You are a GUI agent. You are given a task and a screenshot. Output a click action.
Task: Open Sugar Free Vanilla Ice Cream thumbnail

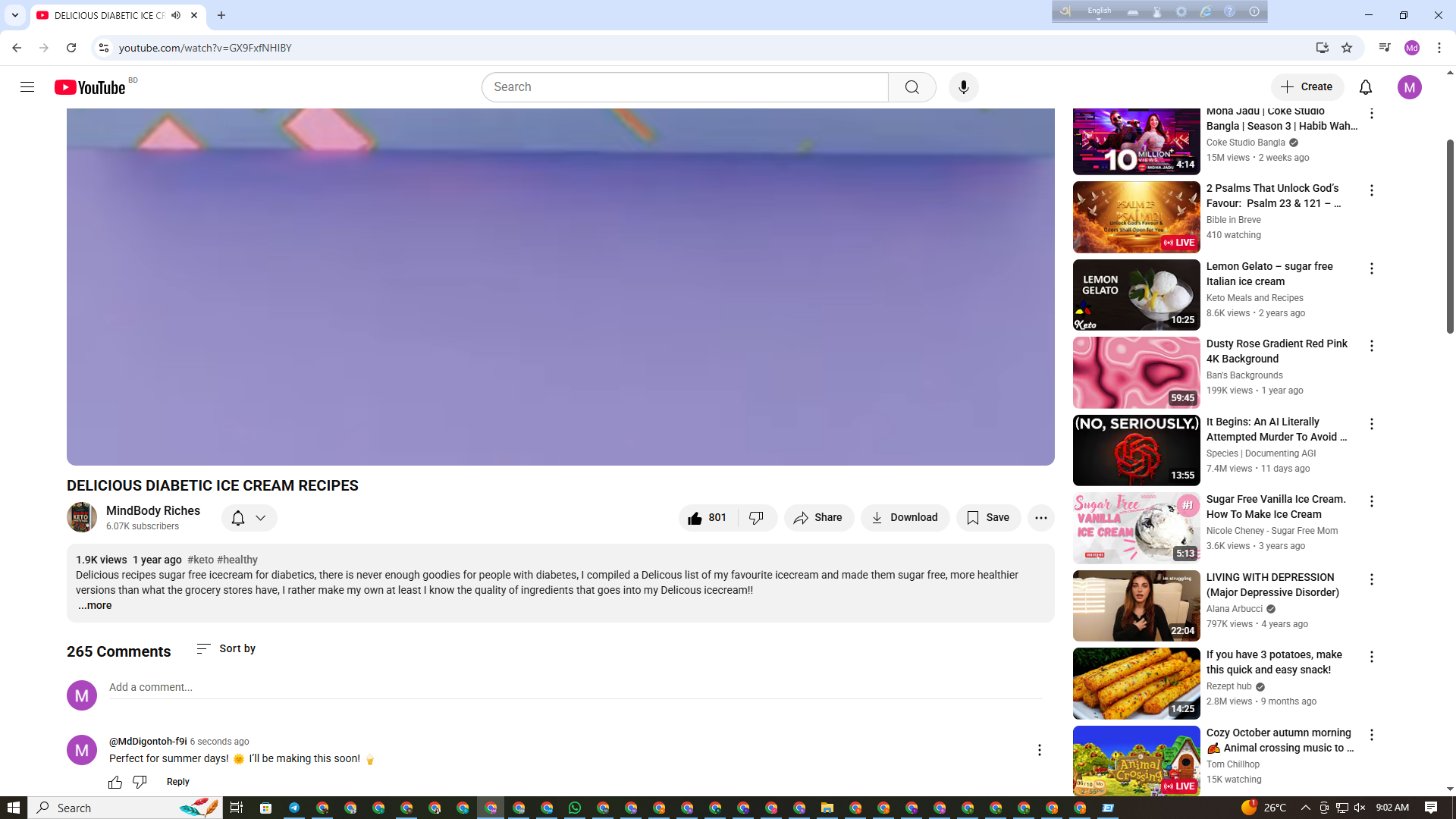pyautogui.click(x=1136, y=528)
